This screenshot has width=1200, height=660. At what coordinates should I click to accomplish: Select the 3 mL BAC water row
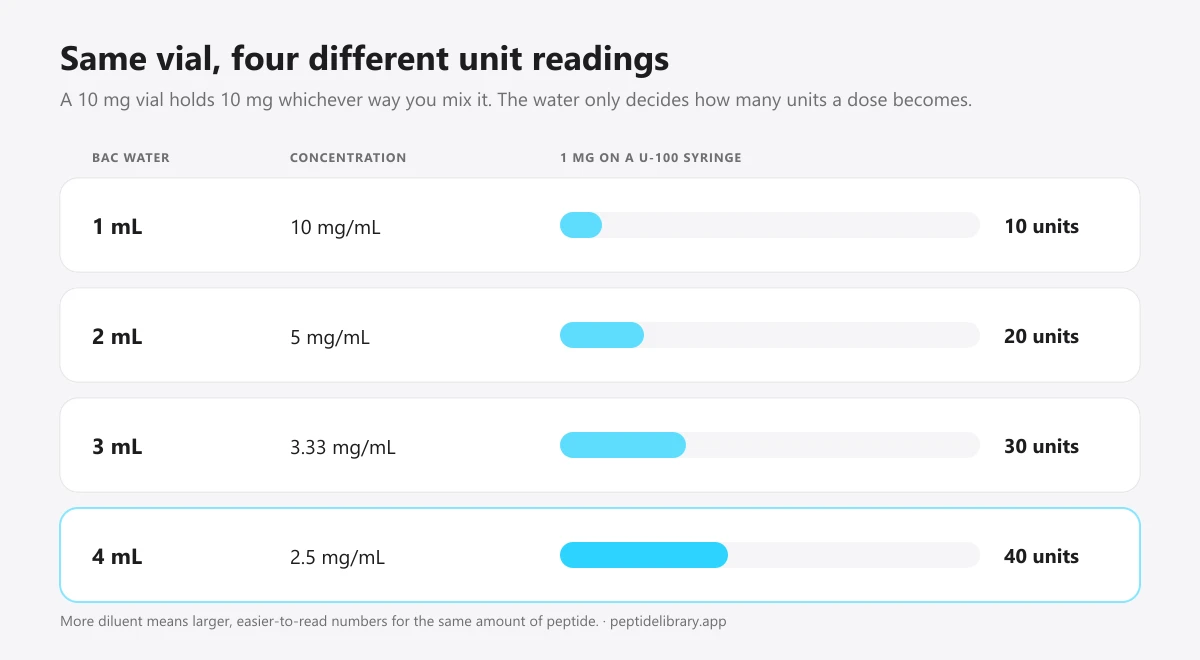(x=600, y=445)
